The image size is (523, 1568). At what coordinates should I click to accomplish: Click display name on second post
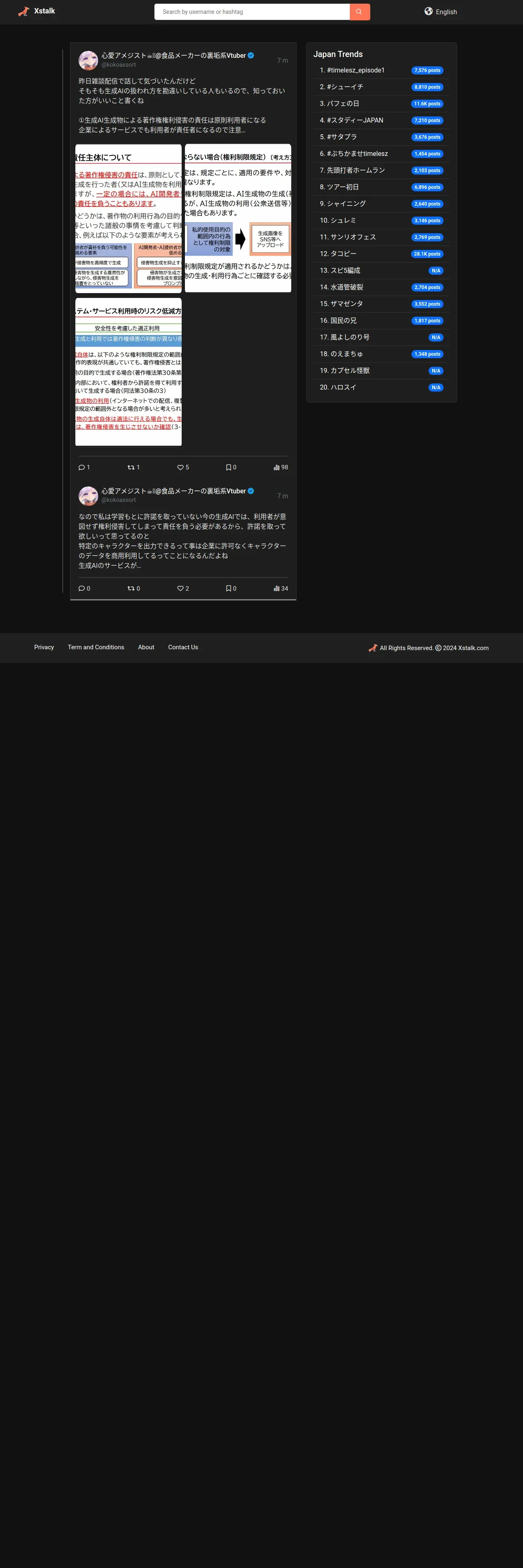(174, 491)
